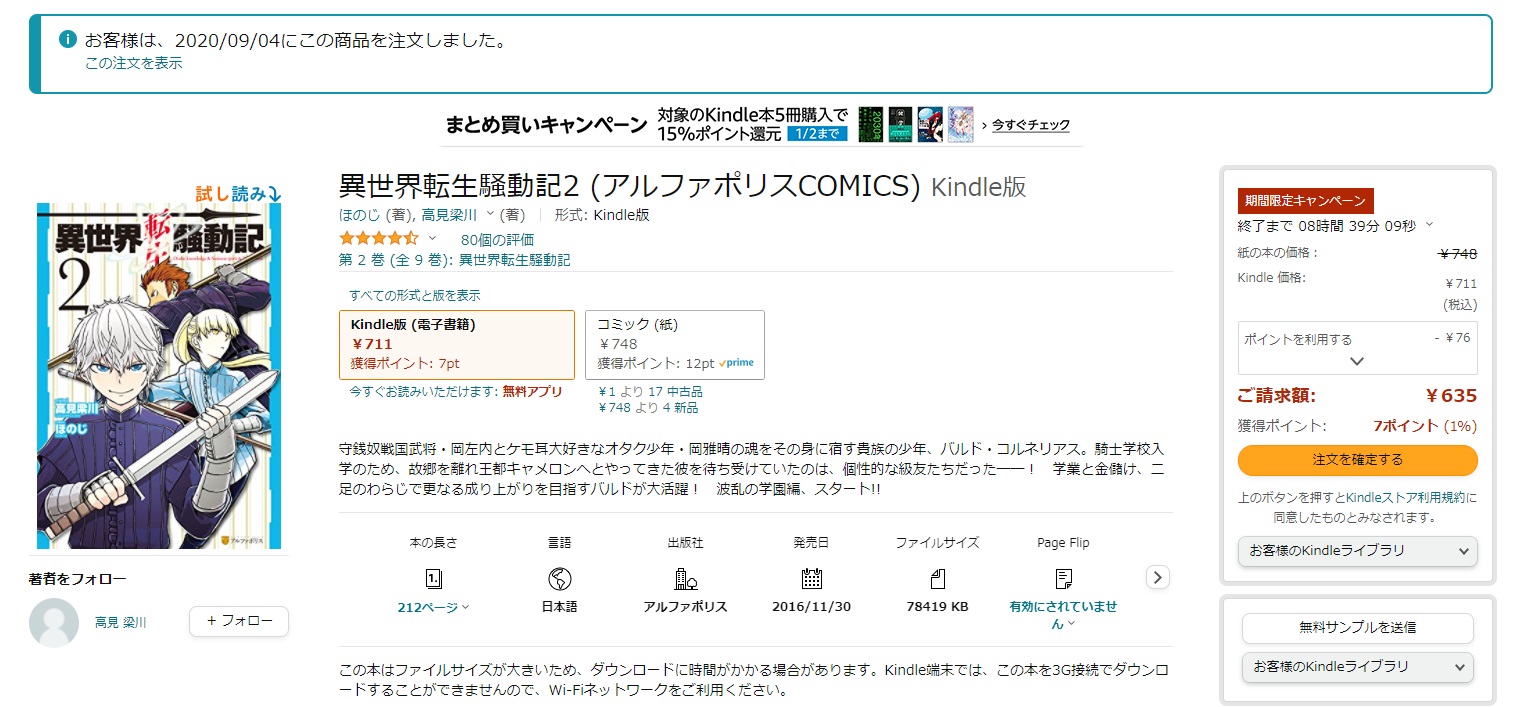Click the file size value 78419 KB
Screen dimensions: 1513x707
[937, 607]
